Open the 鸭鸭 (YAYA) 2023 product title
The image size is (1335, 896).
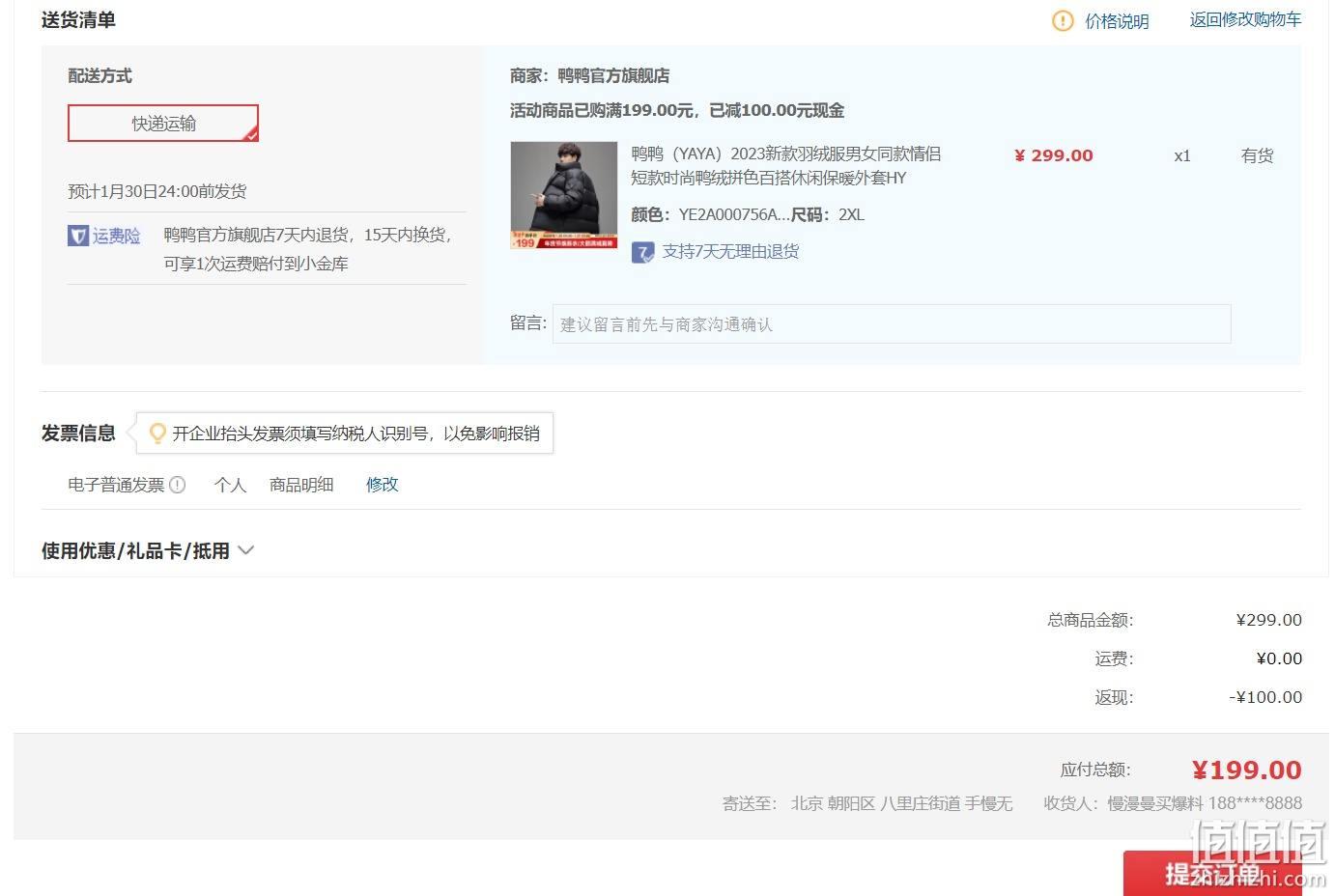[785, 165]
